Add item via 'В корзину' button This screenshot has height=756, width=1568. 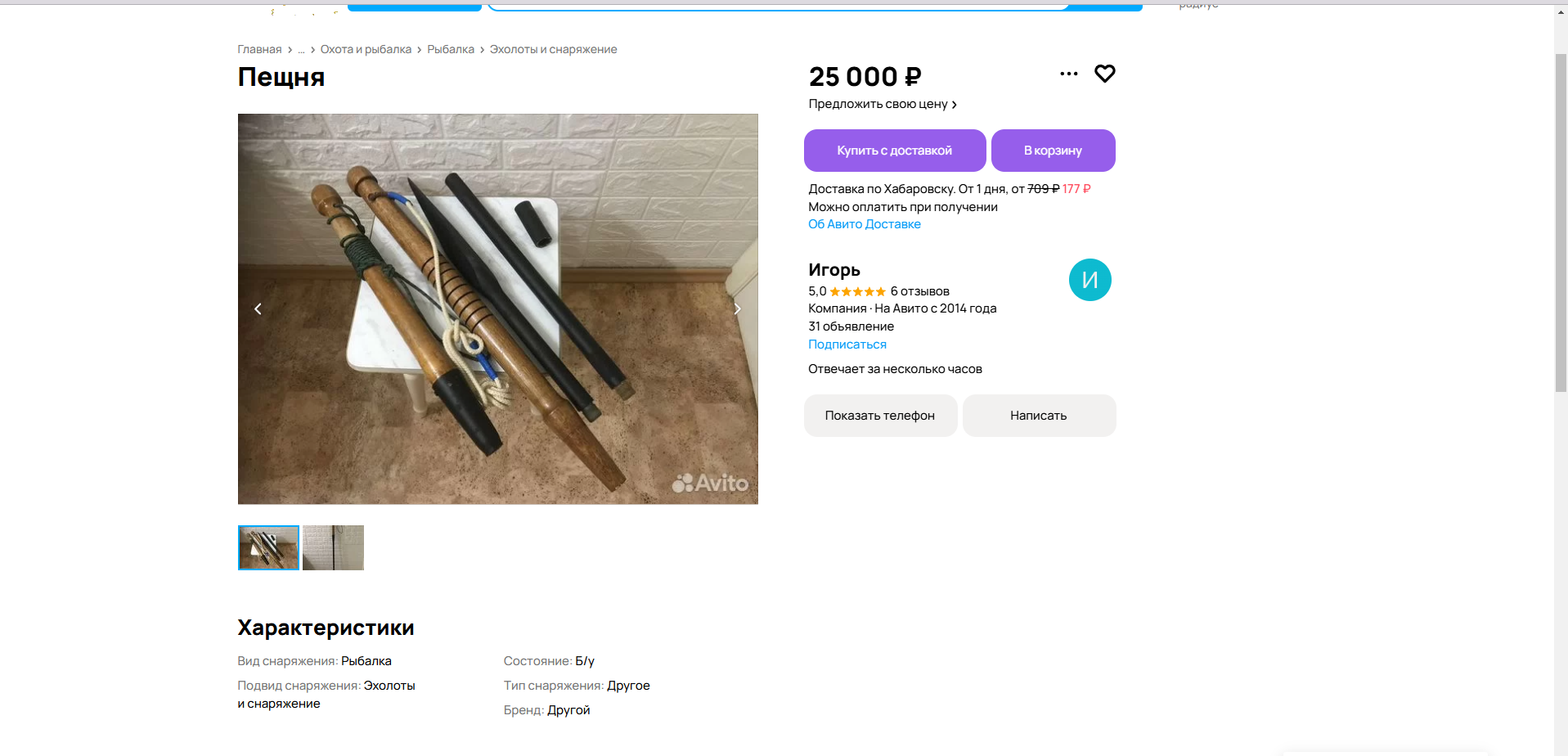tap(1053, 151)
